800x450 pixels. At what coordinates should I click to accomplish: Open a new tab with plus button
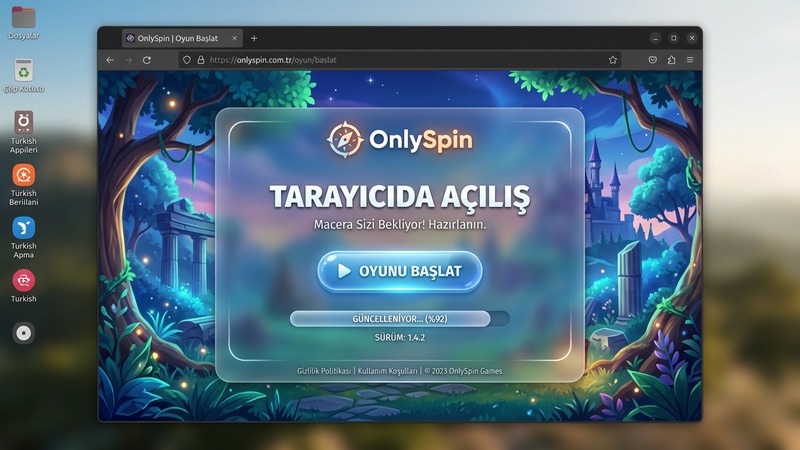point(254,38)
